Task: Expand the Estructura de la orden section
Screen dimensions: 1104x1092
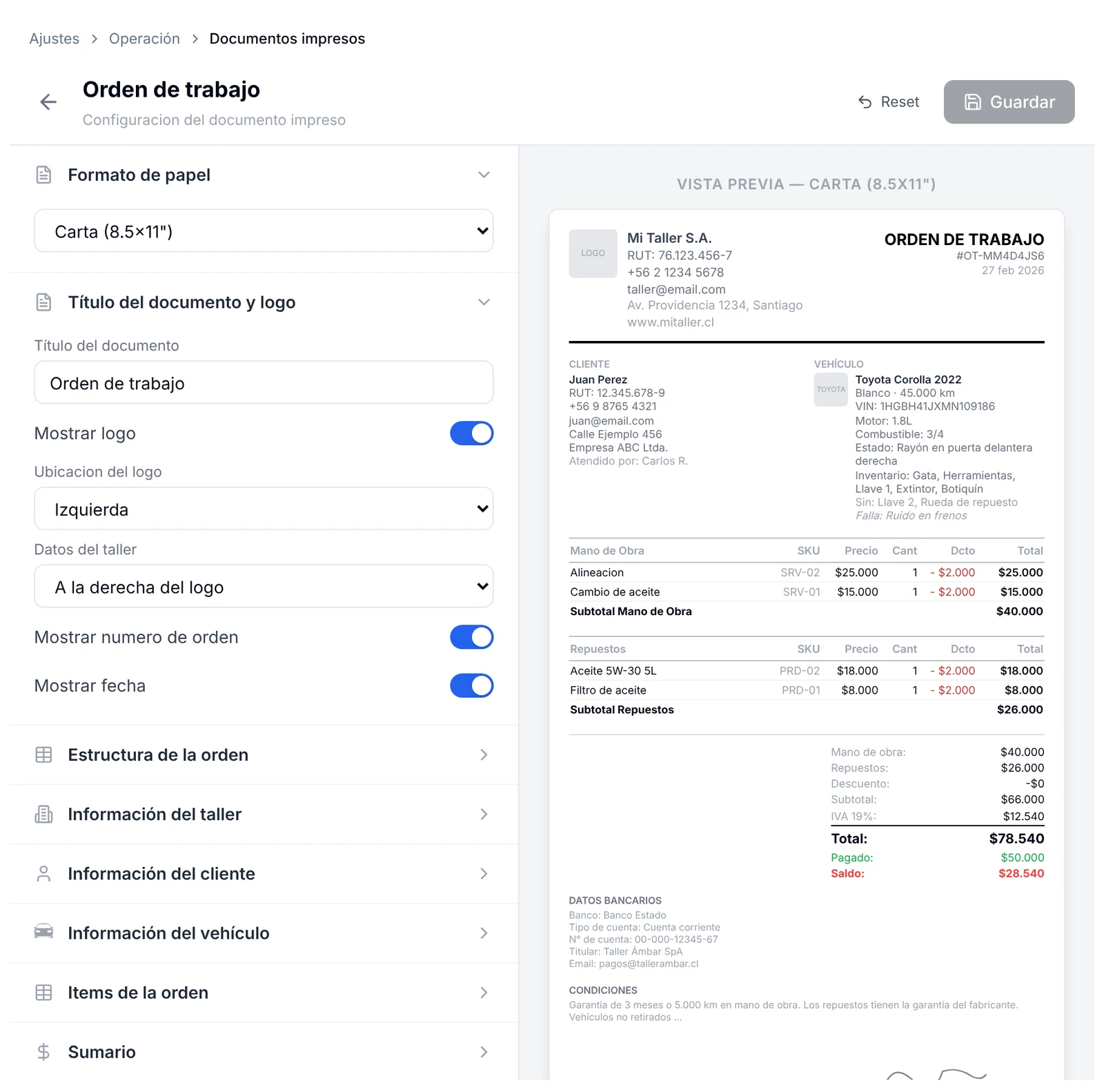Action: pyautogui.click(x=264, y=754)
